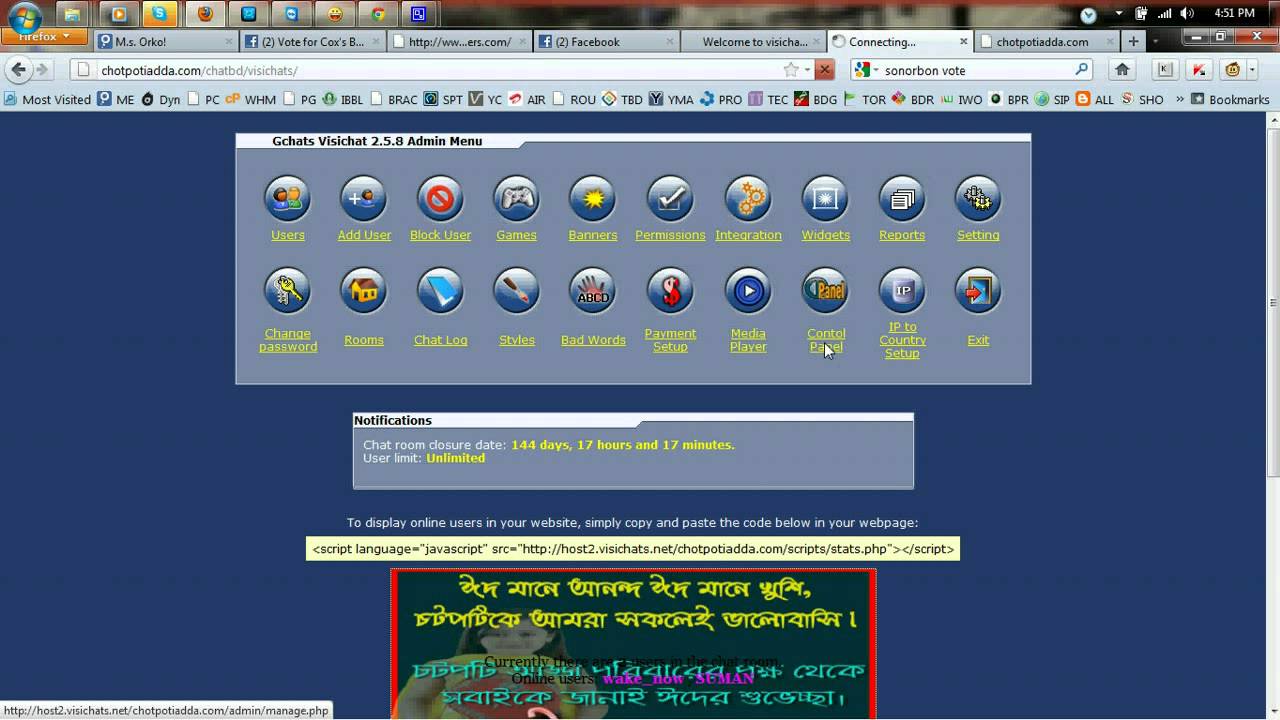Click the taskbar volume icon

[x=1187, y=14]
